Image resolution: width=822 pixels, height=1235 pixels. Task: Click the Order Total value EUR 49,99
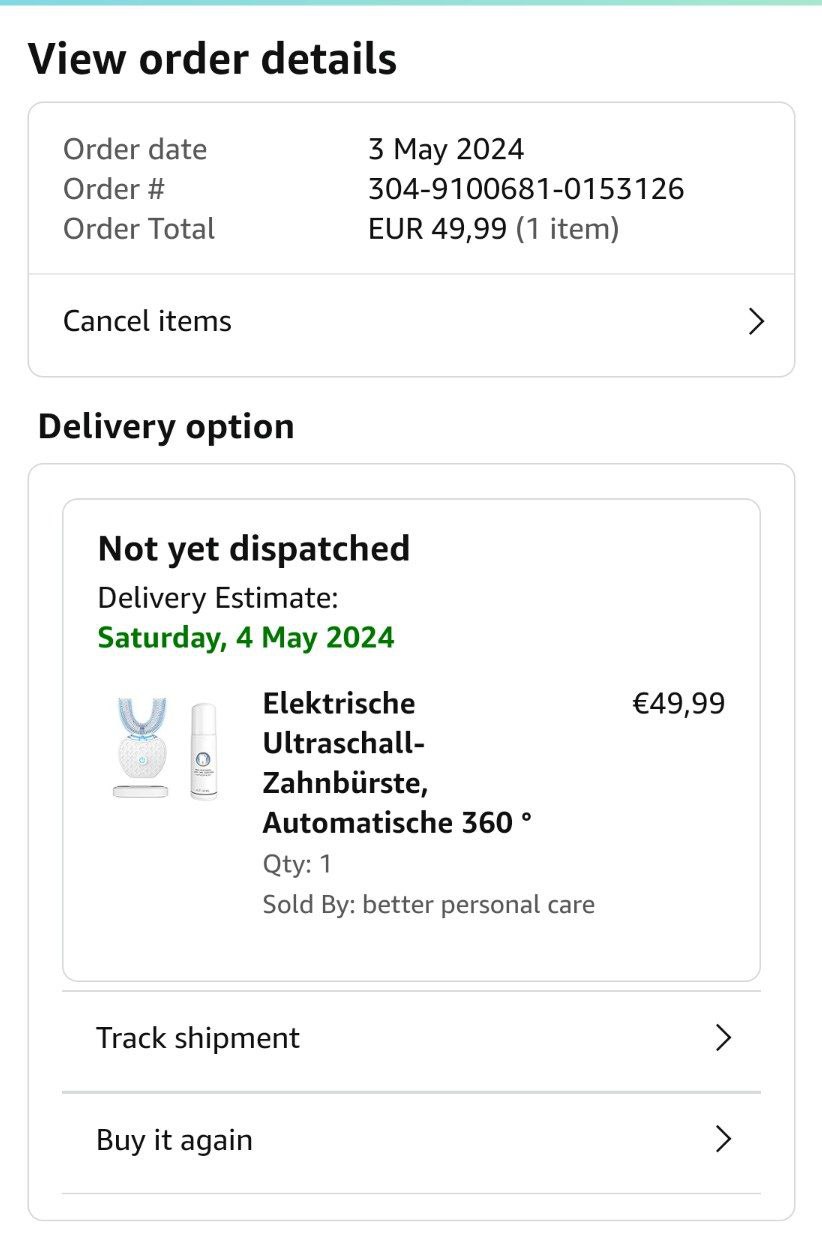click(437, 229)
